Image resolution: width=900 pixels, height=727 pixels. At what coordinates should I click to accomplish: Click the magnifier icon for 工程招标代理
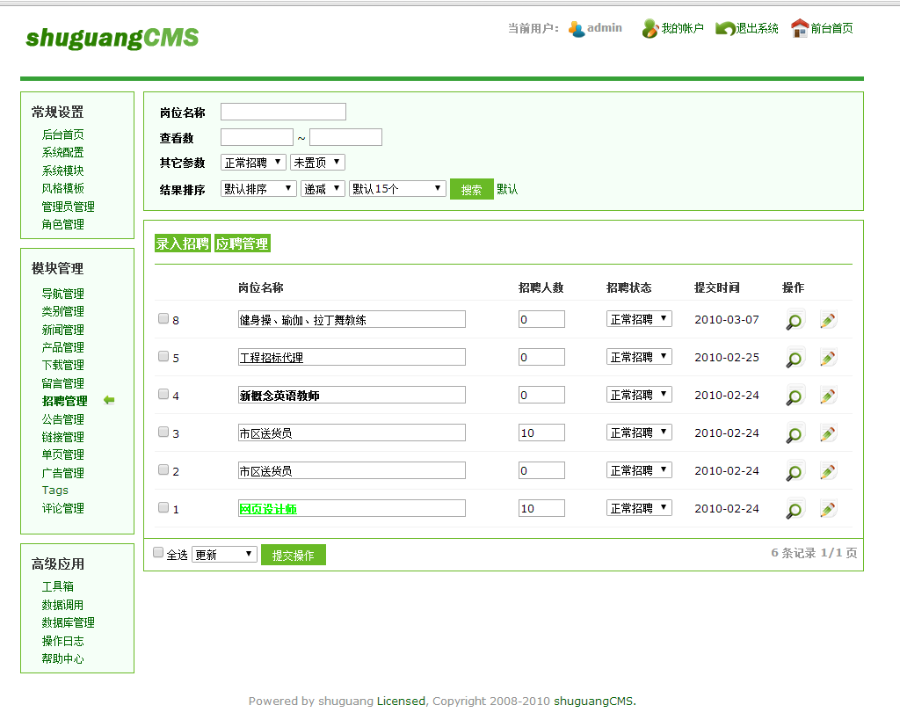point(793,357)
